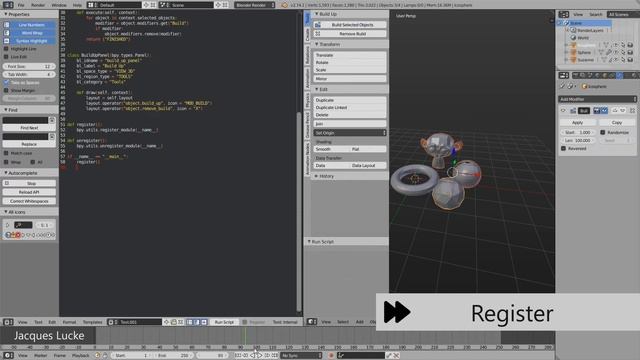The height and width of the screenshot is (360, 640).
Task: Click the Remove Build button
Action: pos(350,34)
